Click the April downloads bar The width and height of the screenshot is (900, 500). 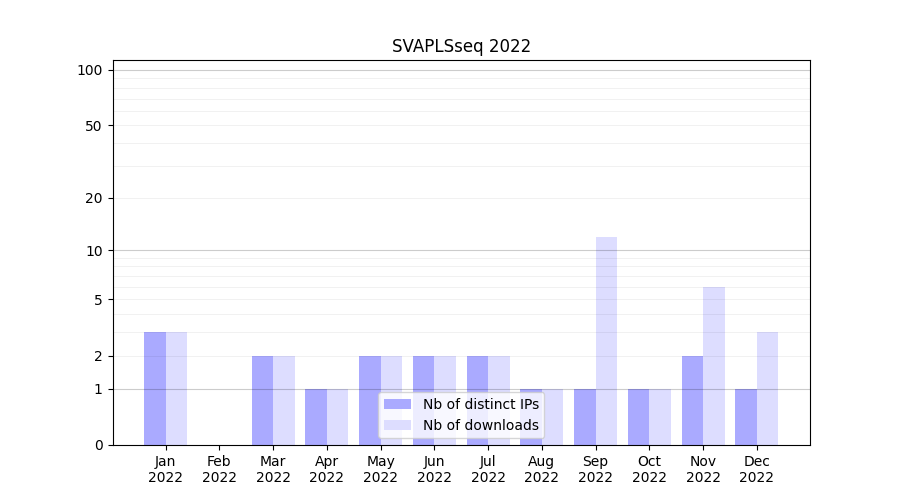337,416
